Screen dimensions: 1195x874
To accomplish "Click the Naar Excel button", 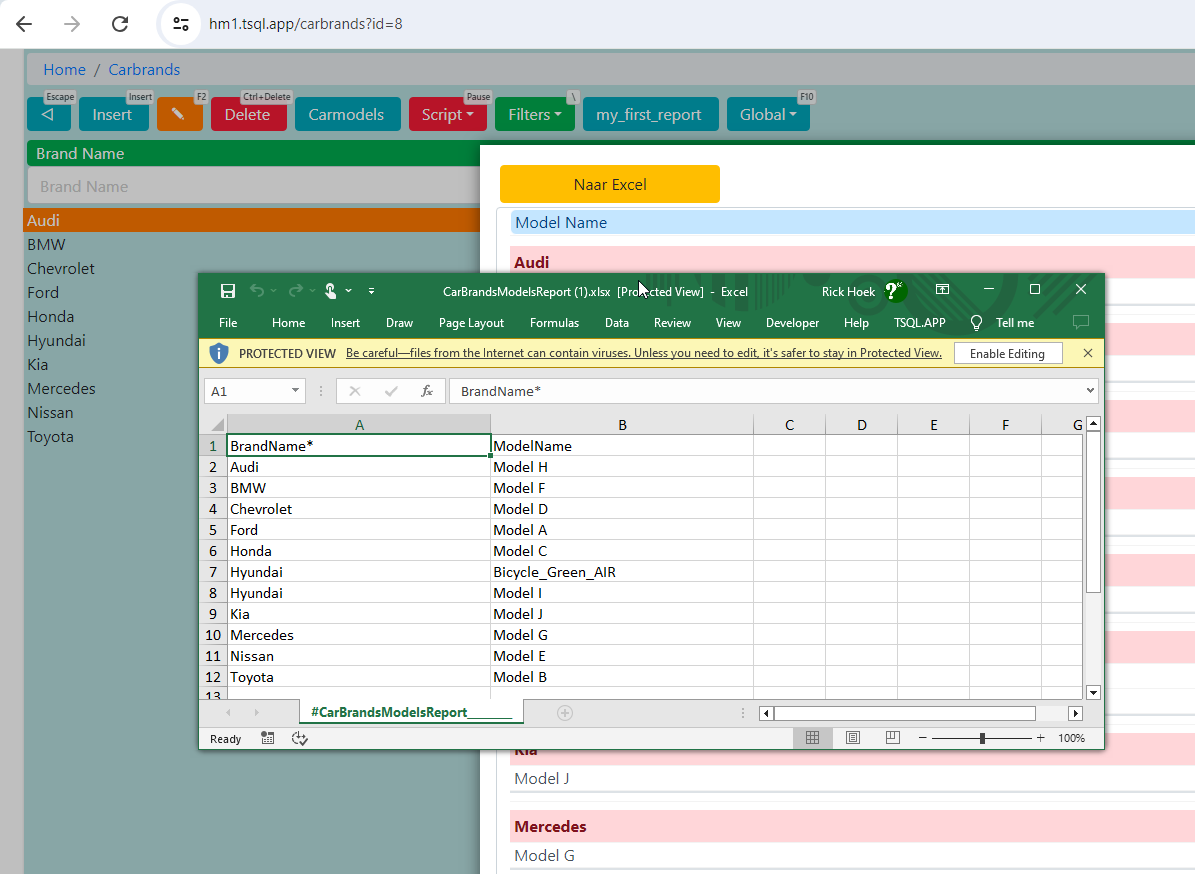I will point(610,184).
